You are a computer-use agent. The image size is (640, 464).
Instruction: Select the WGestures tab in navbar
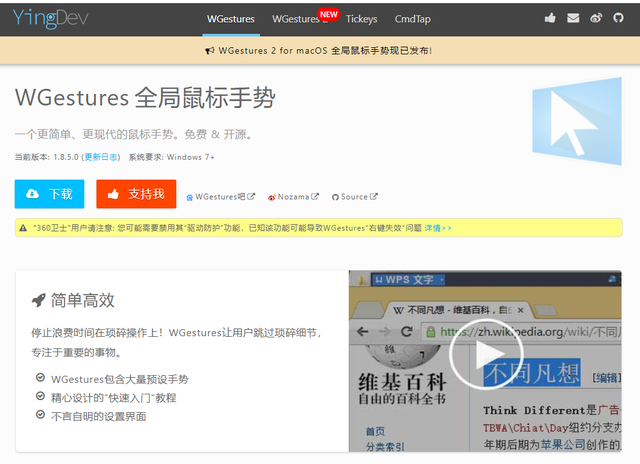(231, 19)
